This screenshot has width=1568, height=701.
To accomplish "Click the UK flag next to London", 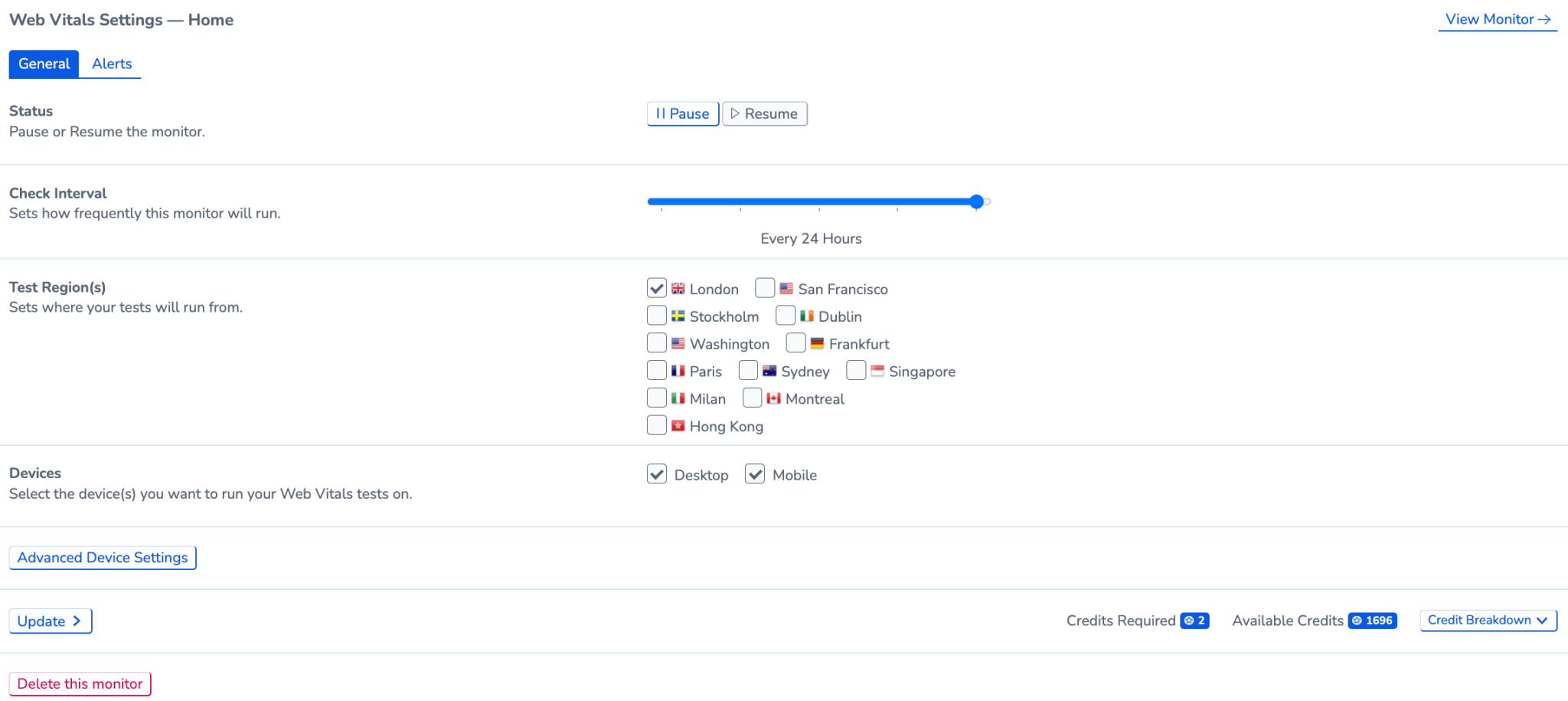I will tap(678, 289).
